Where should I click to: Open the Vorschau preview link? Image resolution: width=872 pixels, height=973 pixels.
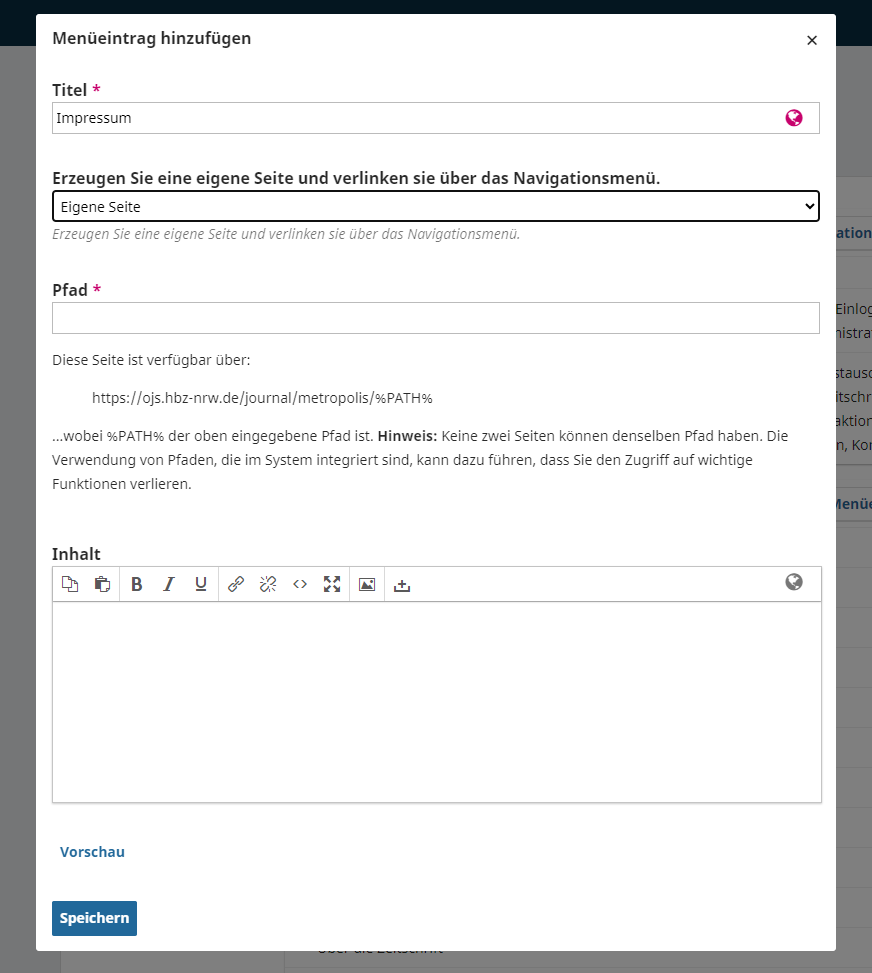[x=92, y=852]
